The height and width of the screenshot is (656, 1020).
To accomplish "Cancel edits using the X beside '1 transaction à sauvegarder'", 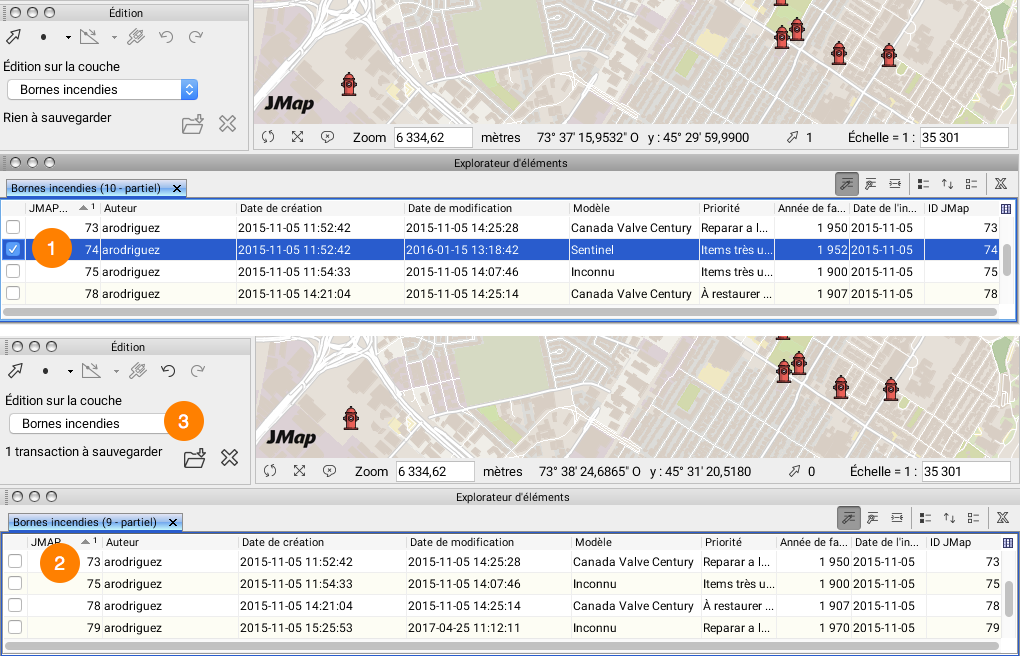I will pyautogui.click(x=229, y=458).
